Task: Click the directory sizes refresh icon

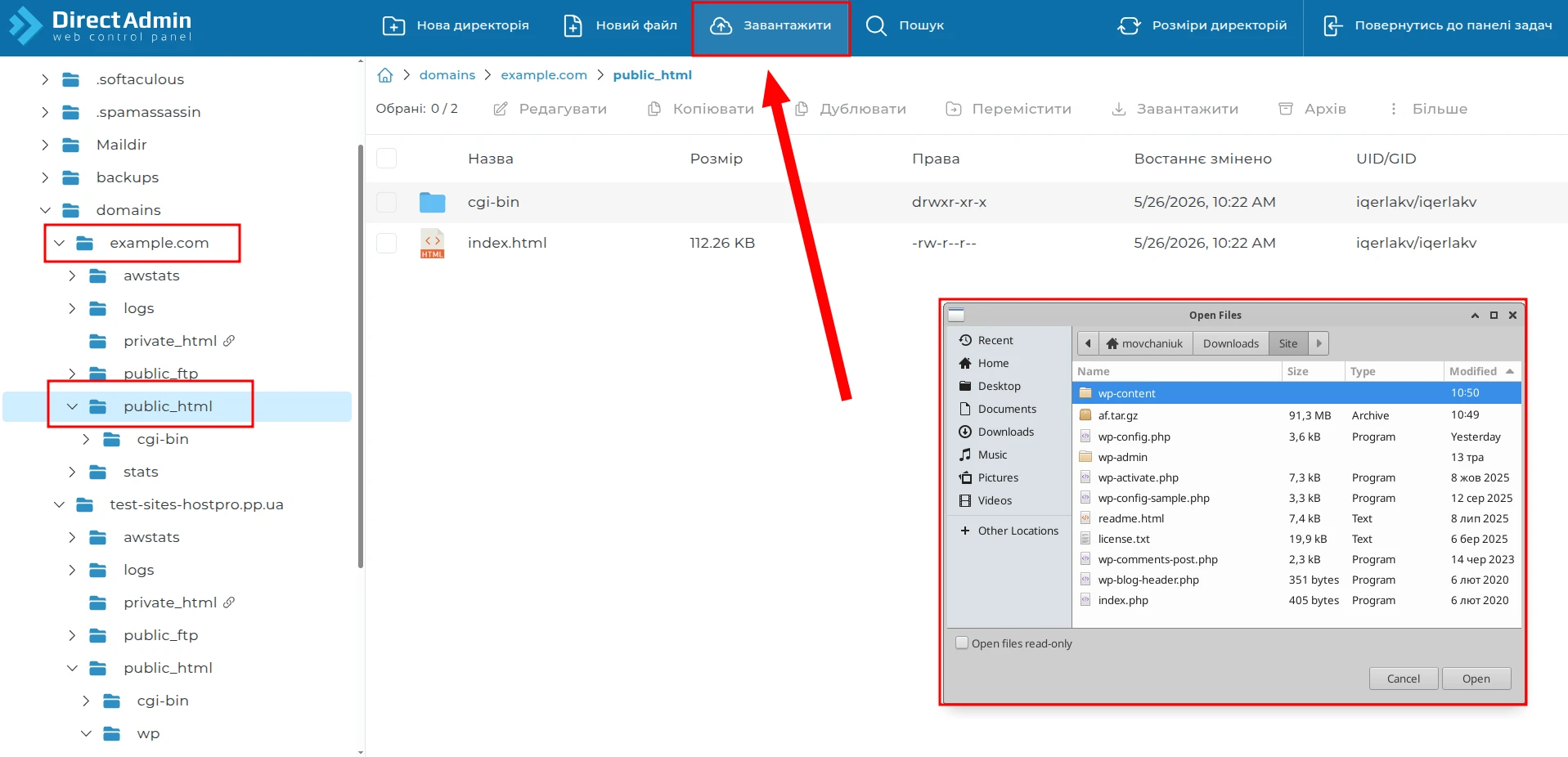Action: pos(1129,25)
